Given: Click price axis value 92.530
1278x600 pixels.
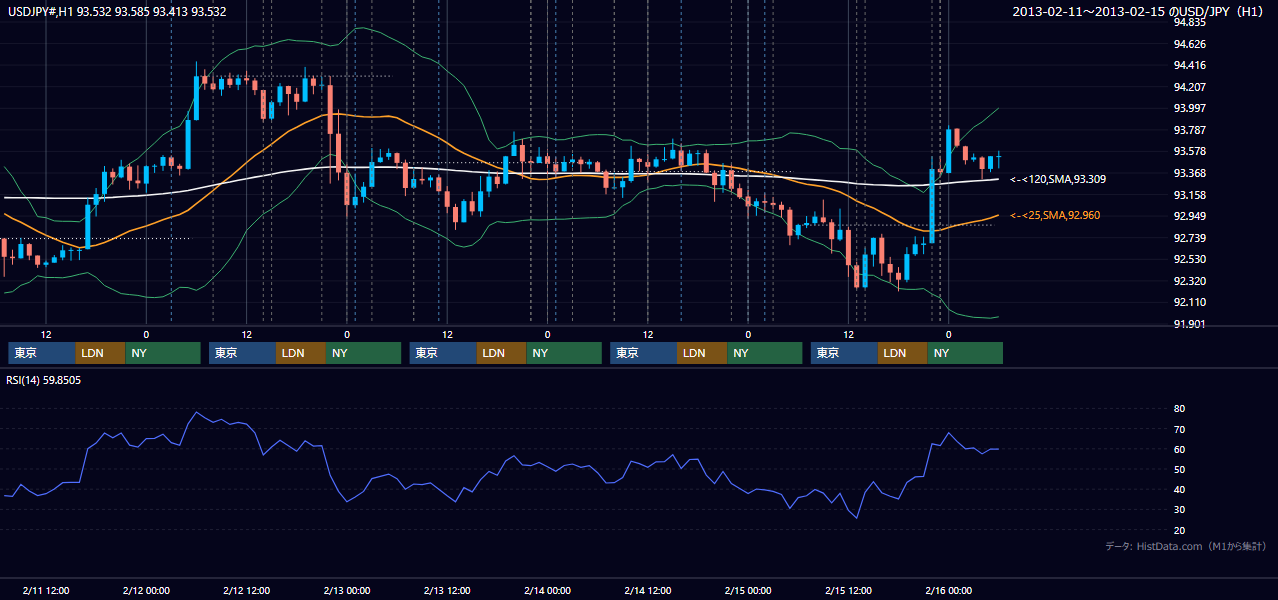Looking at the screenshot, I should pyautogui.click(x=1189, y=259).
